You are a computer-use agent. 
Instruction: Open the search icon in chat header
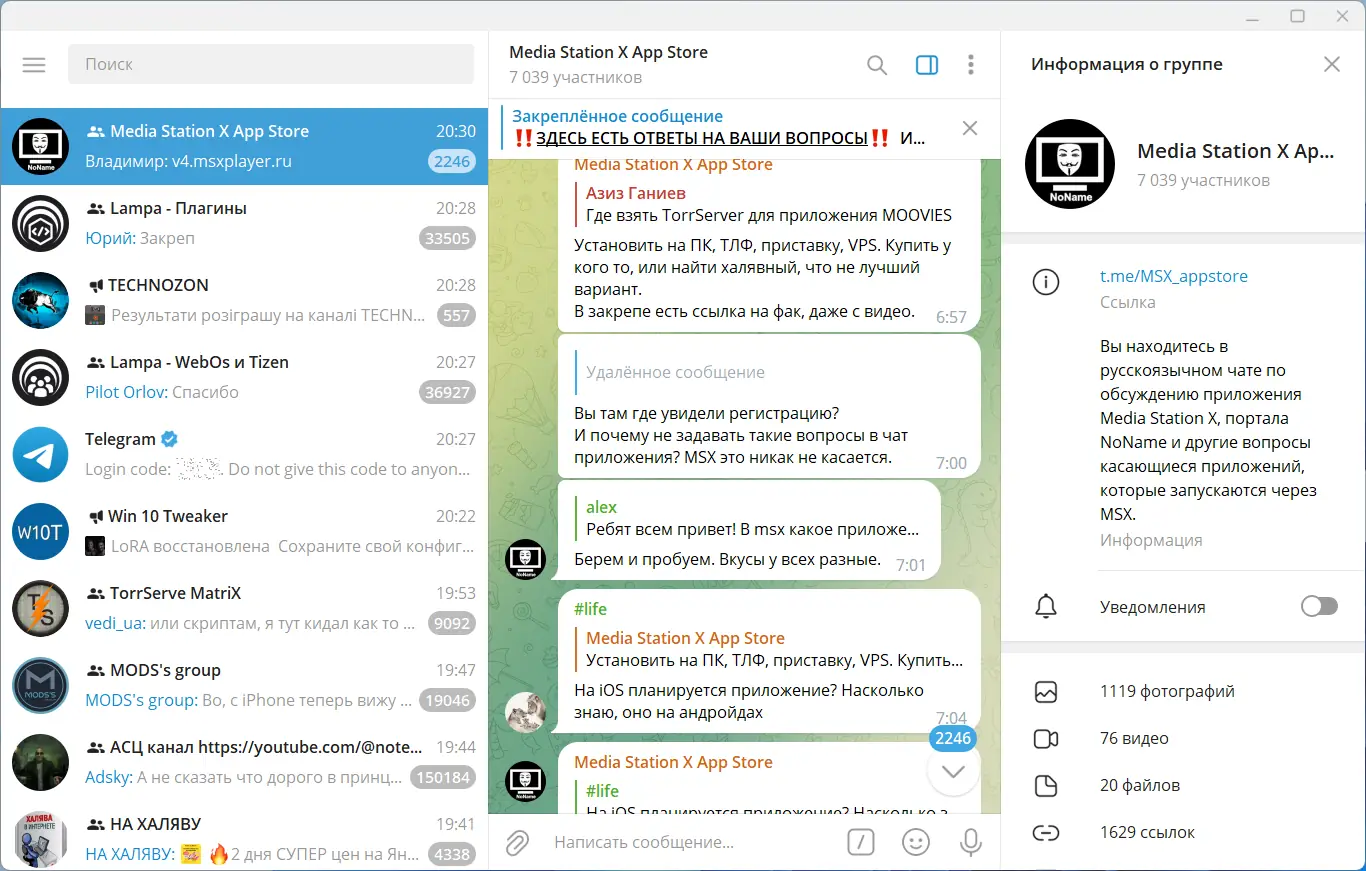876,64
